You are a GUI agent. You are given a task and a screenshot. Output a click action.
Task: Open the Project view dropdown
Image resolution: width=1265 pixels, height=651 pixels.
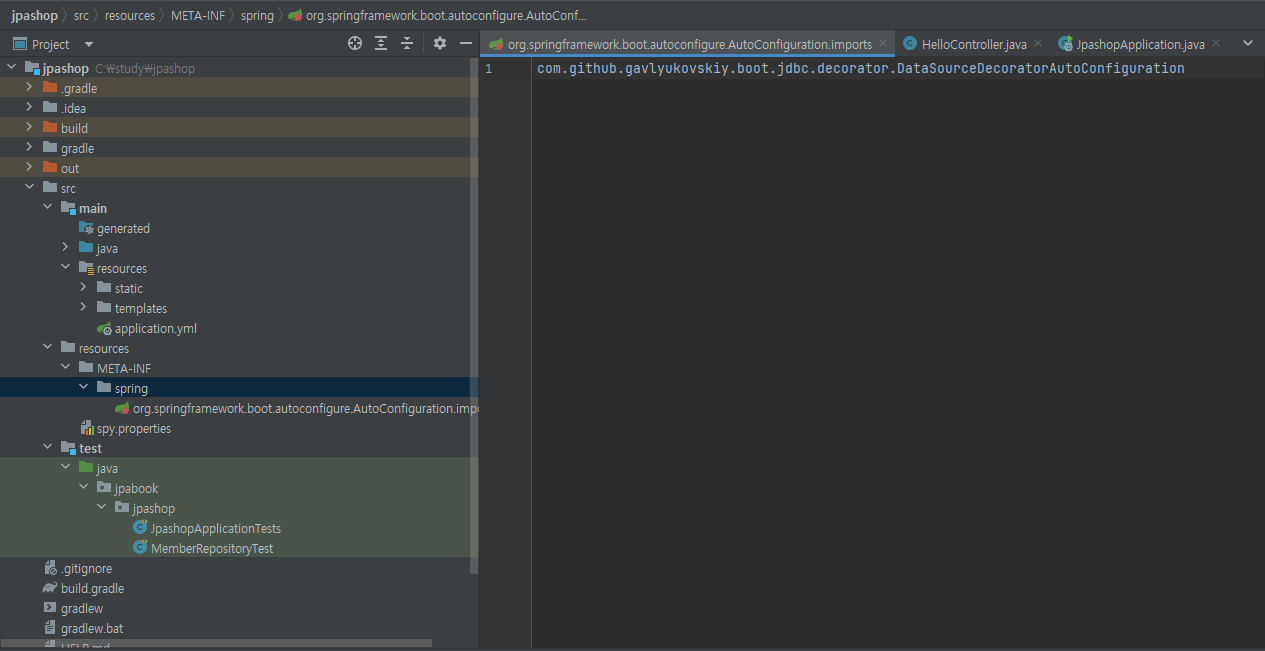coord(89,44)
